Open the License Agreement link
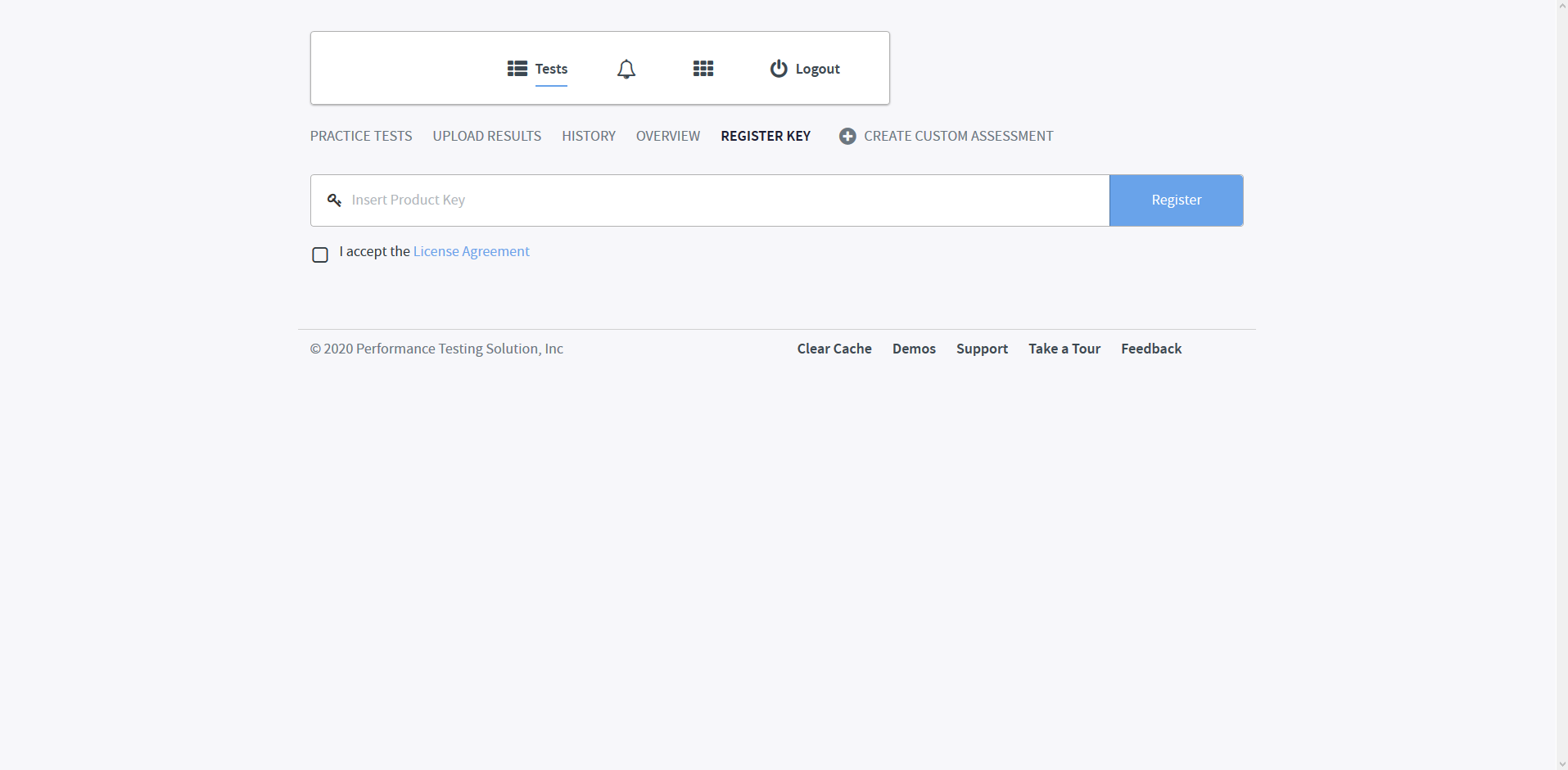This screenshot has height=770, width=1568. point(472,251)
